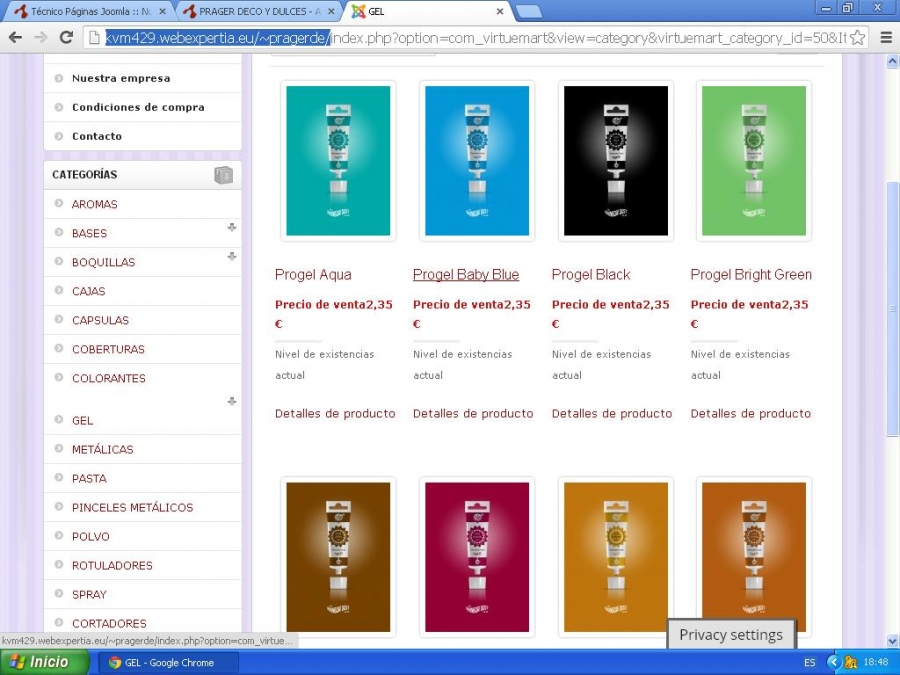Open the CORTADORES category
This screenshot has height=675, width=900.
110,623
